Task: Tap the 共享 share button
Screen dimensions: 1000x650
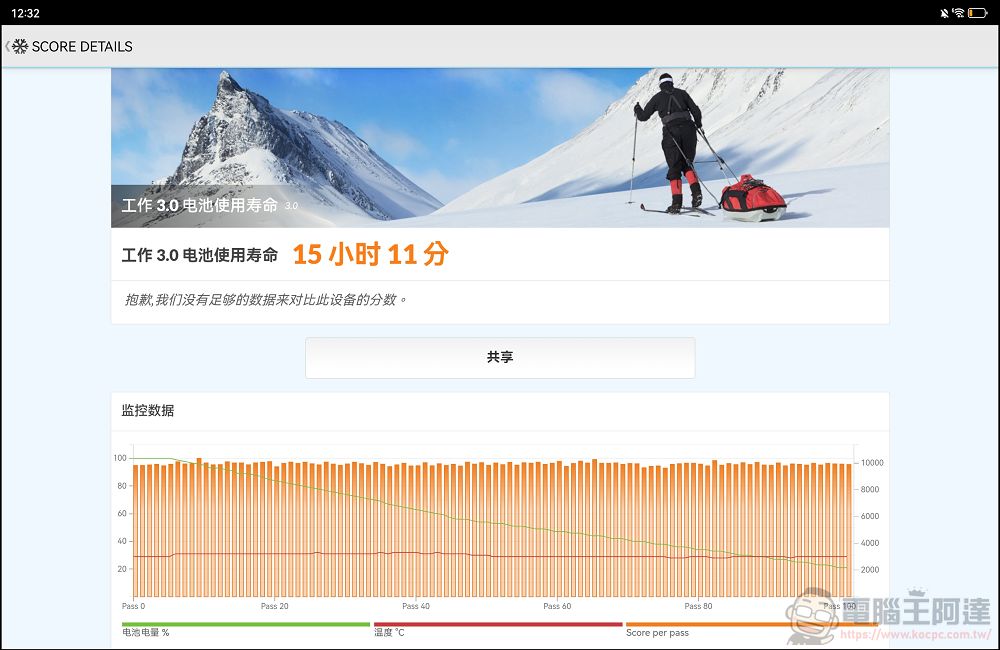Action: click(x=500, y=358)
